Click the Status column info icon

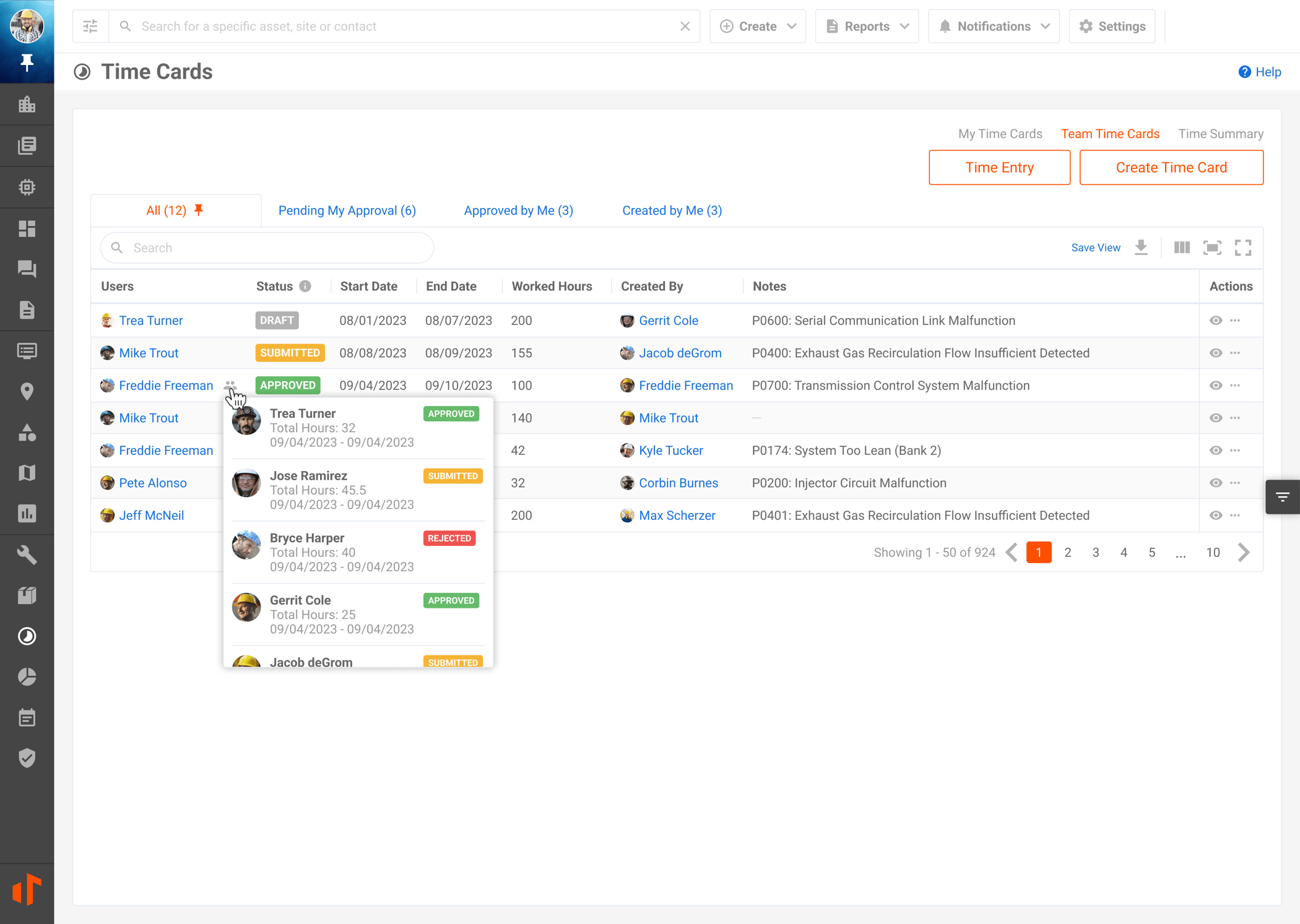coord(305,286)
